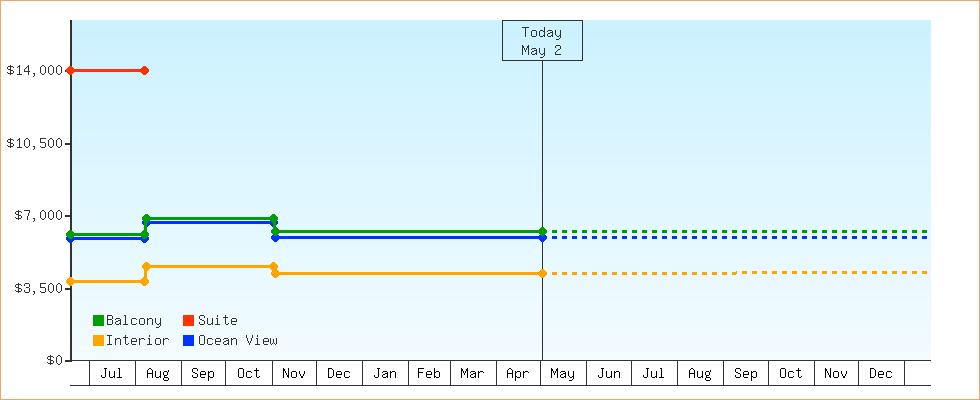Select the Nov month cell before Today
Viewport: 980px width, 400px height.
[294, 373]
